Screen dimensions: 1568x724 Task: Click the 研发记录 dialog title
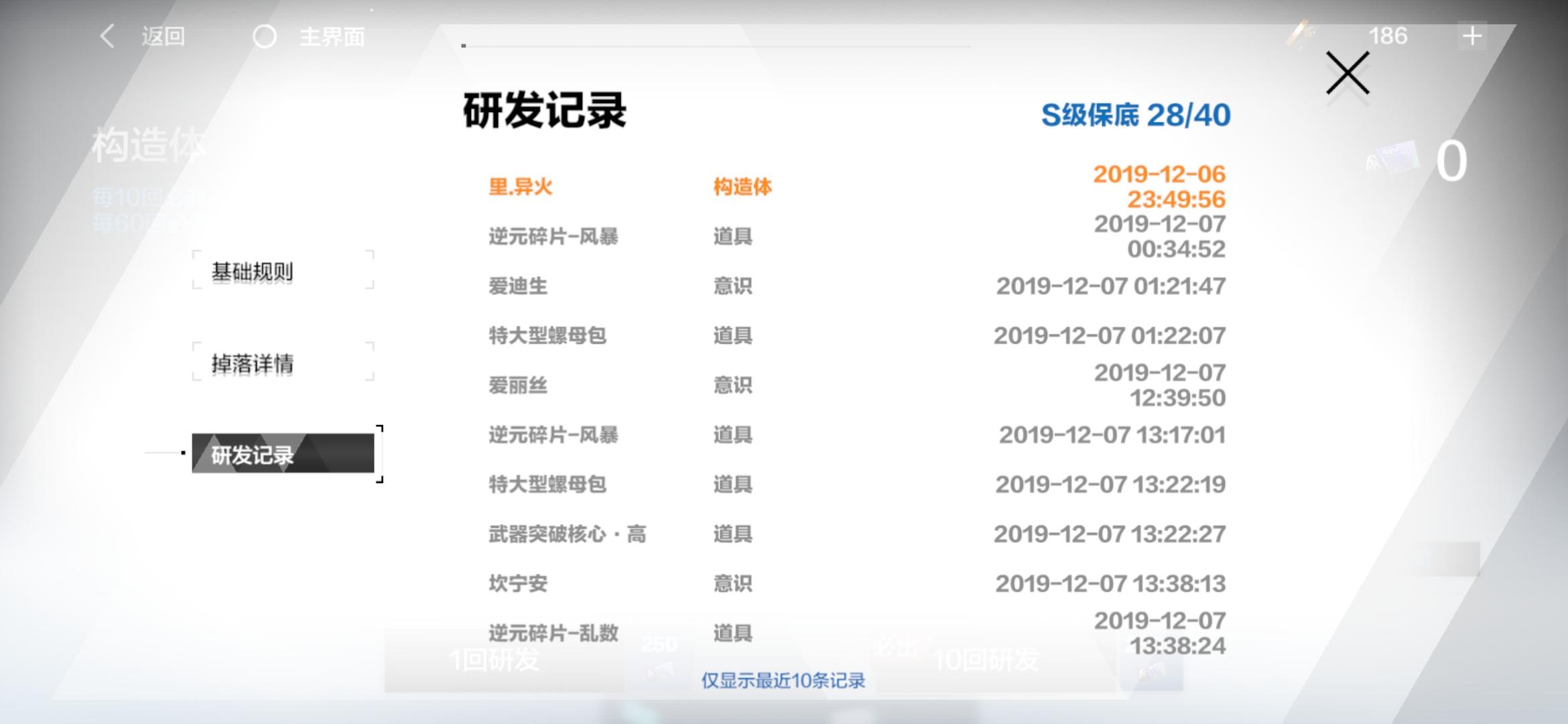coord(544,110)
